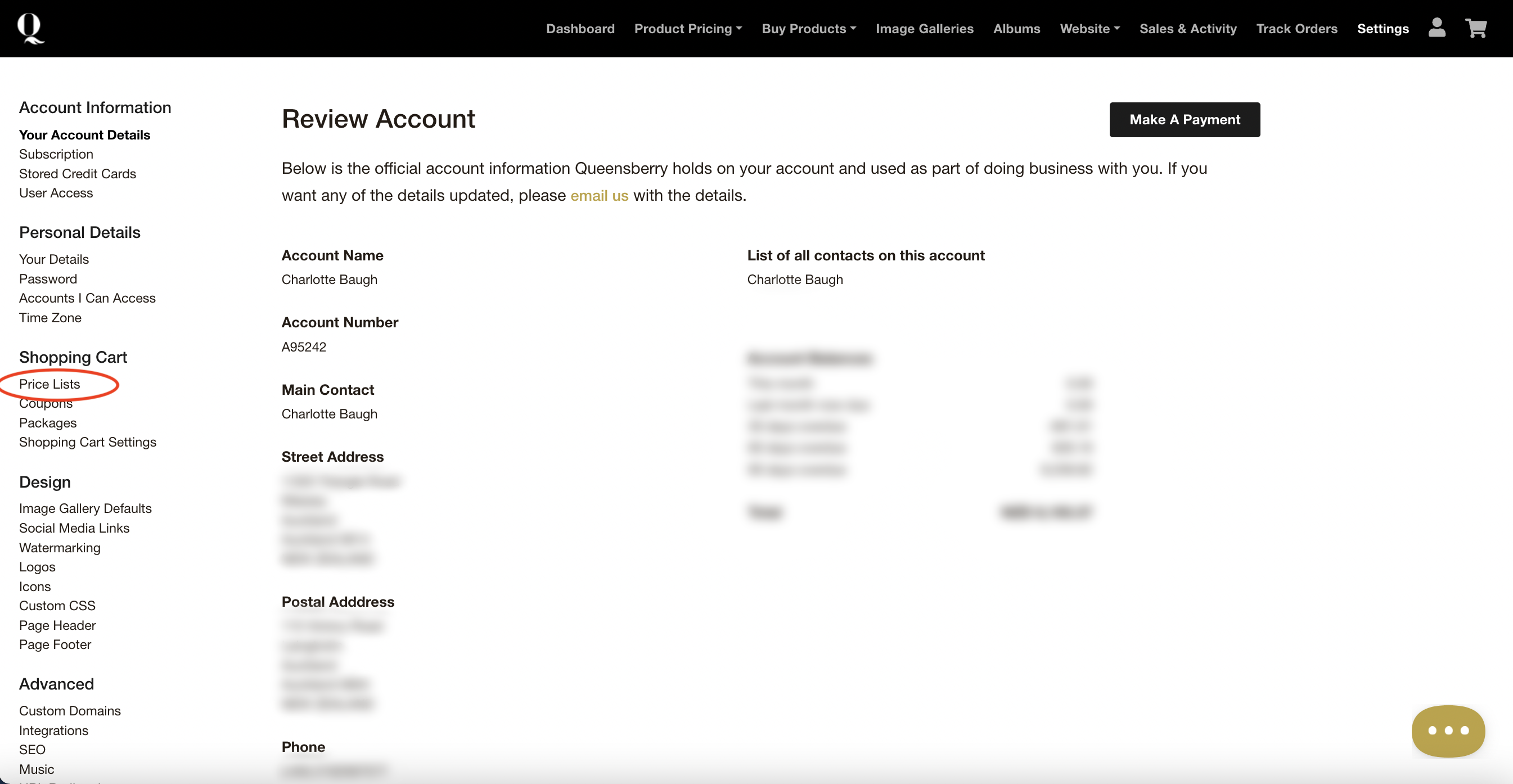Select Shopping Cart Settings link
Image resolution: width=1513 pixels, height=784 pixels.
[x=88, y=442]
